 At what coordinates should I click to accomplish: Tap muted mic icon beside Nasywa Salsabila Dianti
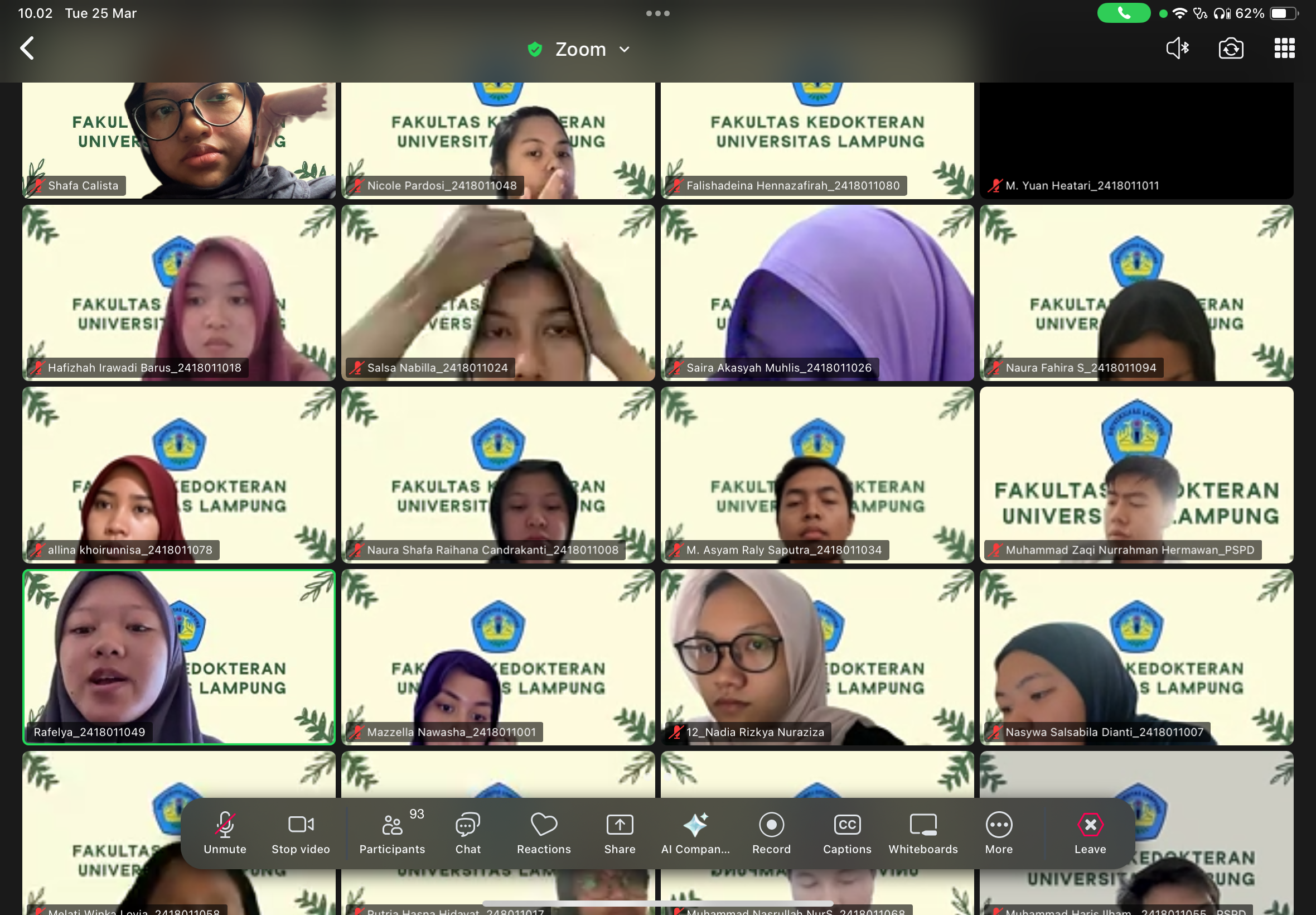(x=995, y=732)
